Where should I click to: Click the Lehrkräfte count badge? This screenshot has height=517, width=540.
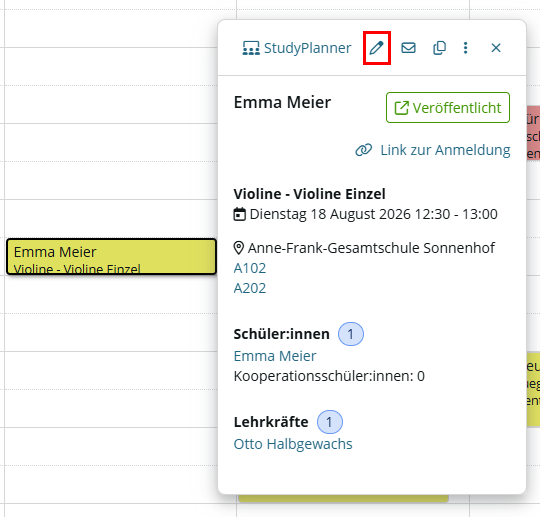click(x=330, y=422)
